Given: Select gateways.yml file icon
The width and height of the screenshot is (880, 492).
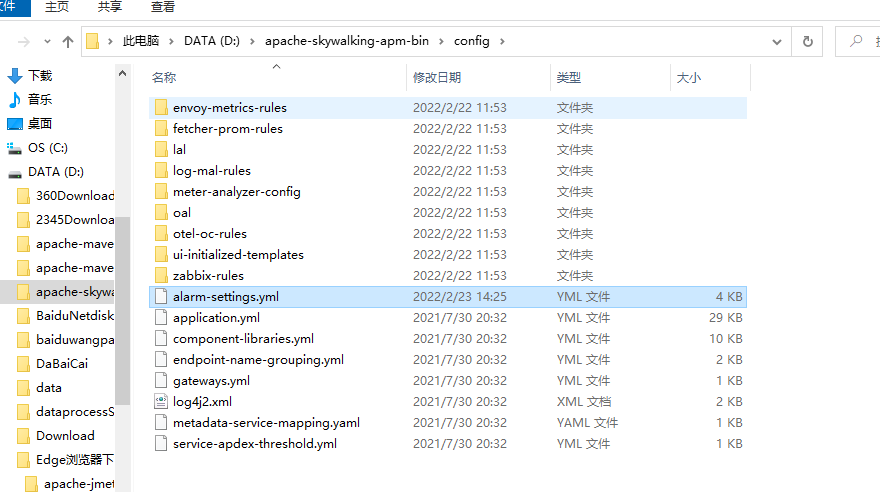Looking at the screenshot, I should [161, 380].
